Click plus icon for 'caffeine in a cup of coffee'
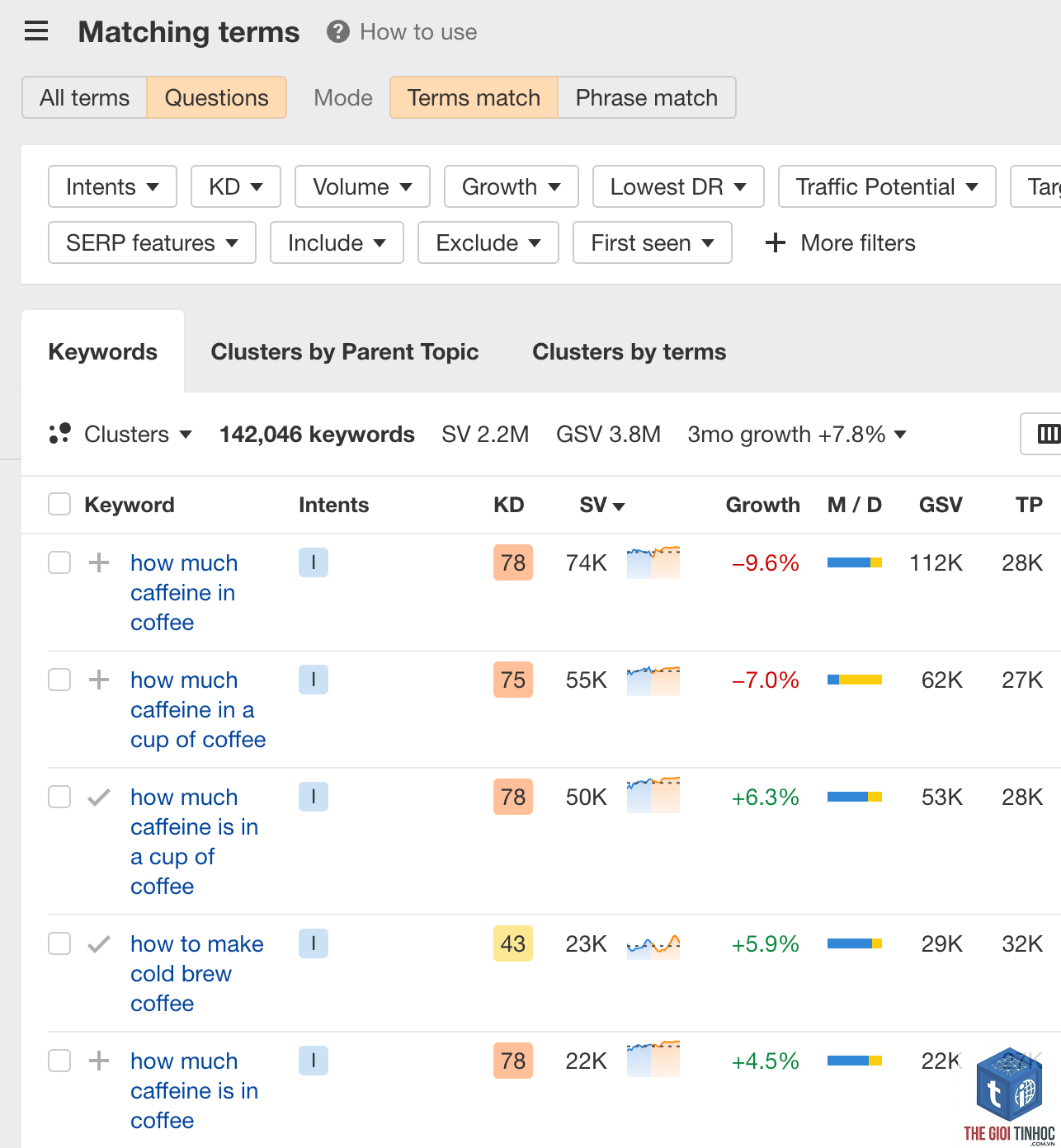This screenshot has width=1061, height=1148. point(99,680)
